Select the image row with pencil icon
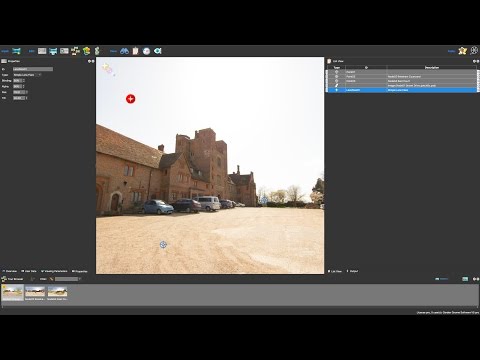The image size is (480, 360). pos(402,86)
